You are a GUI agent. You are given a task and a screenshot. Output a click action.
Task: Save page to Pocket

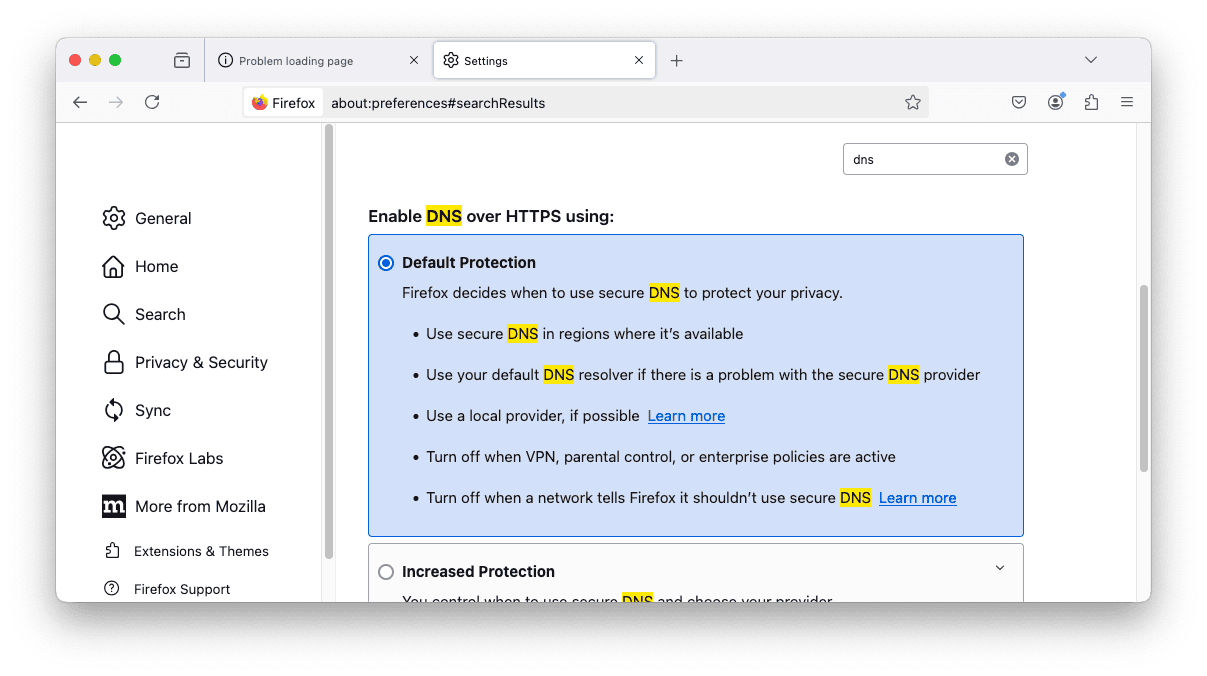click(1018, 102)
